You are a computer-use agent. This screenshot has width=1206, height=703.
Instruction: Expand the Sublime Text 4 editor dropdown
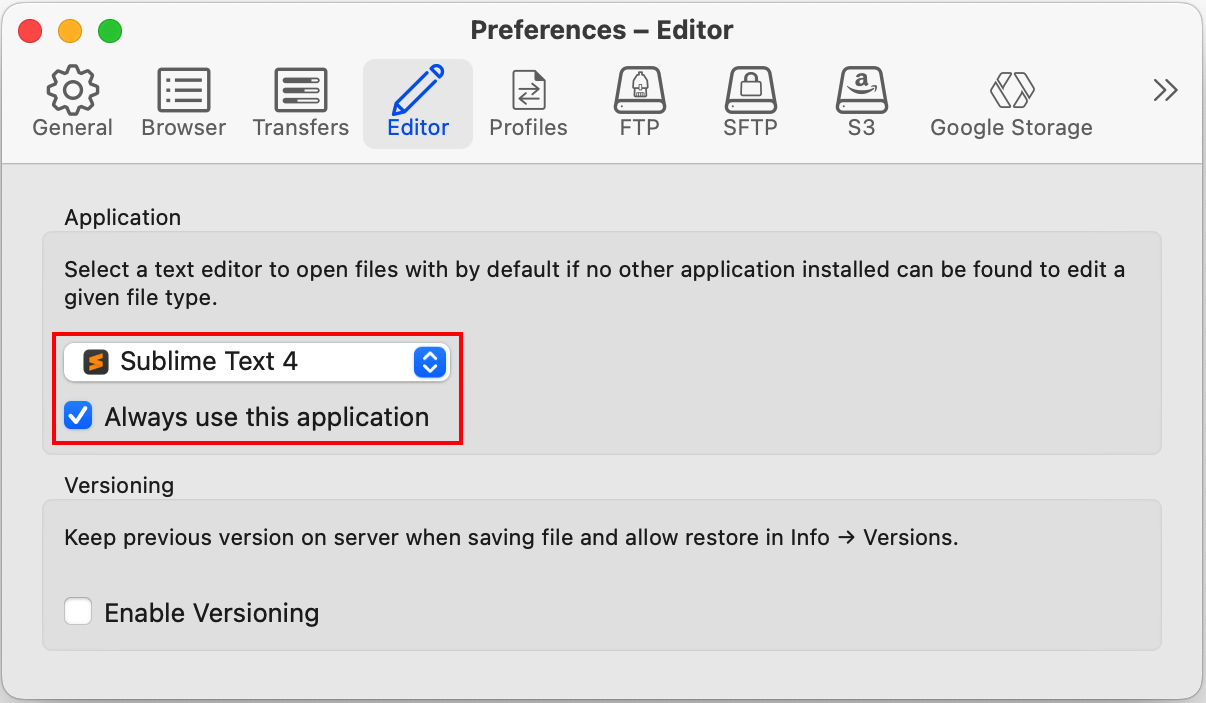257,362
